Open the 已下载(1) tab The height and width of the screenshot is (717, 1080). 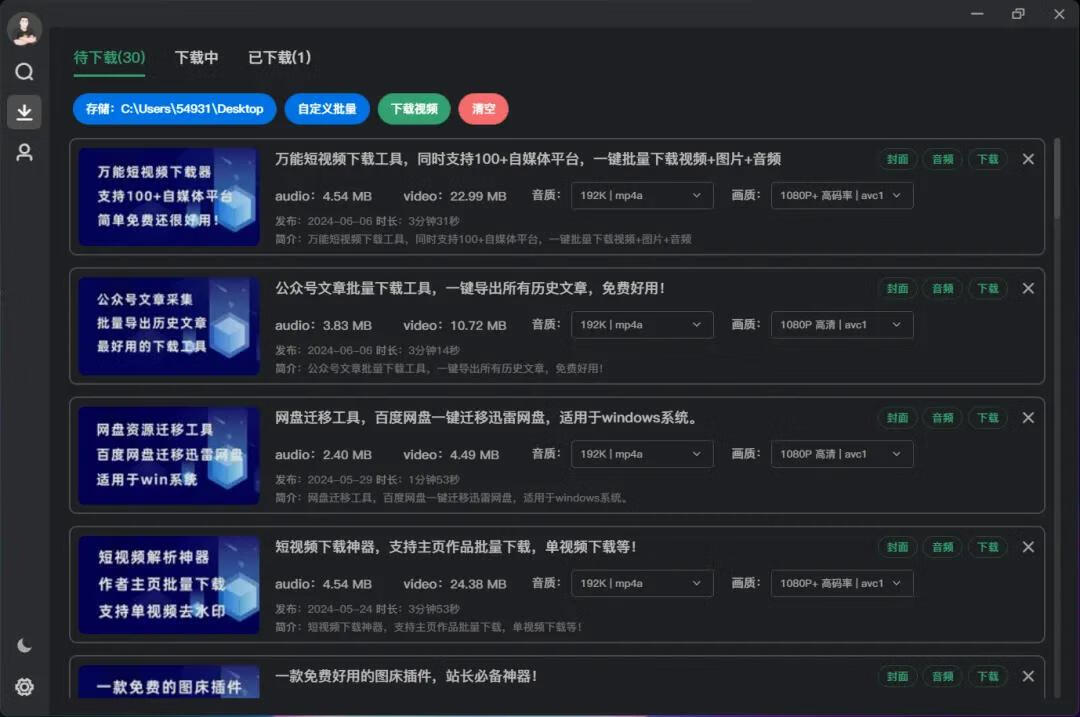(x=279, y=58)
